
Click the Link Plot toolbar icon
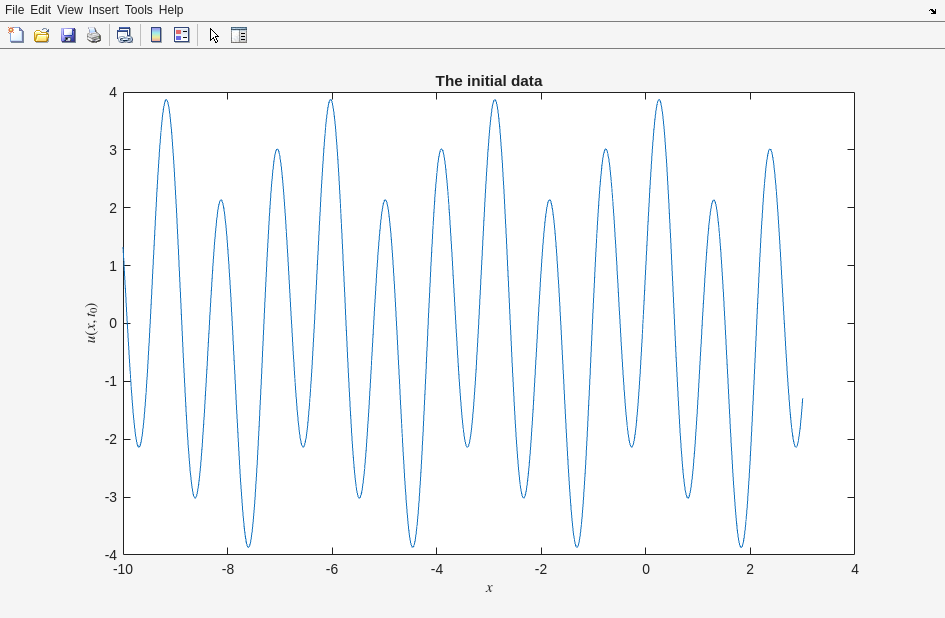pyautogui.click(x=124, y=35)
